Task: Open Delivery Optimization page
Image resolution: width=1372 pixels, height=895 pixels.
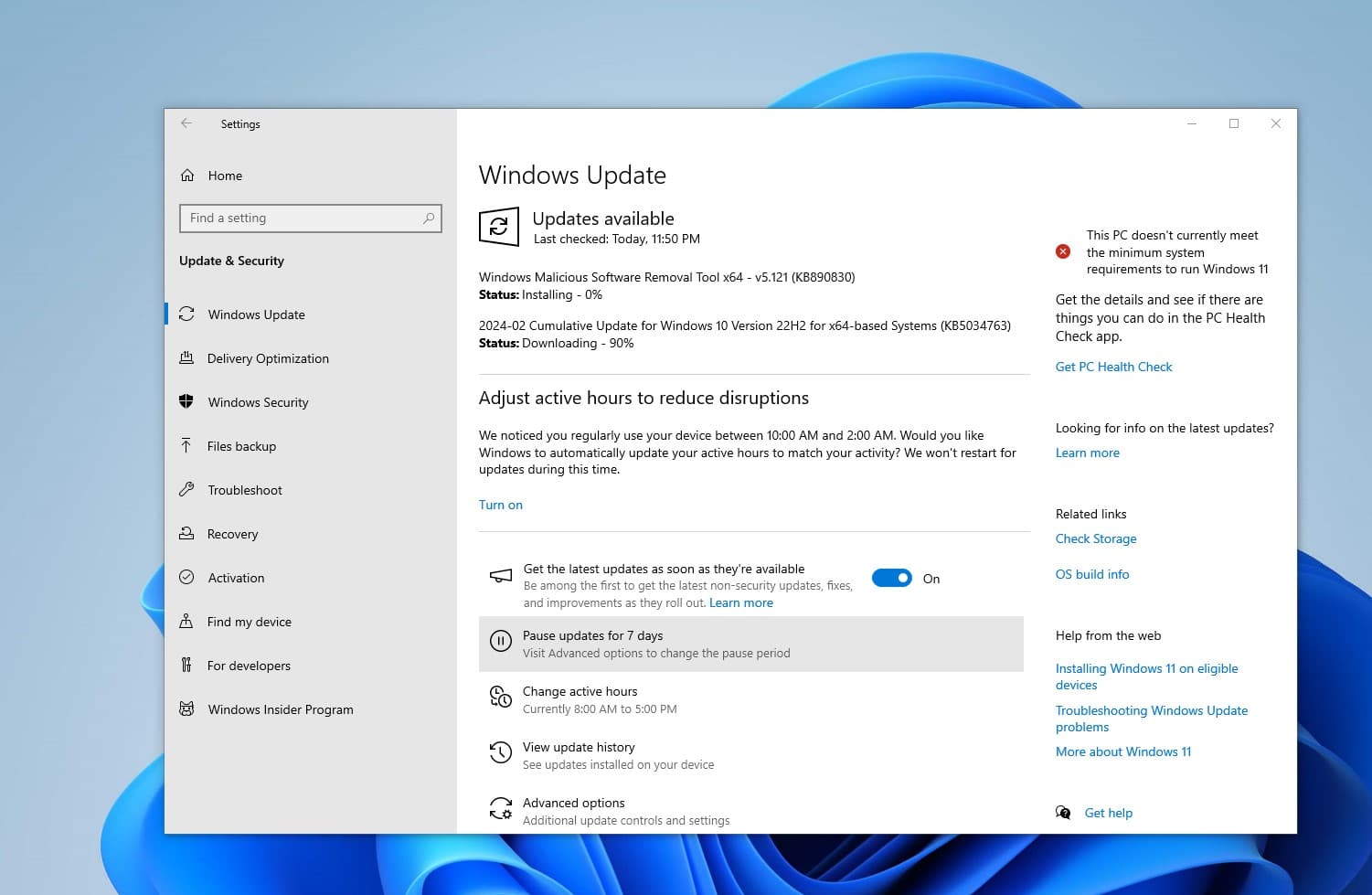Action: tap(311, 357)
